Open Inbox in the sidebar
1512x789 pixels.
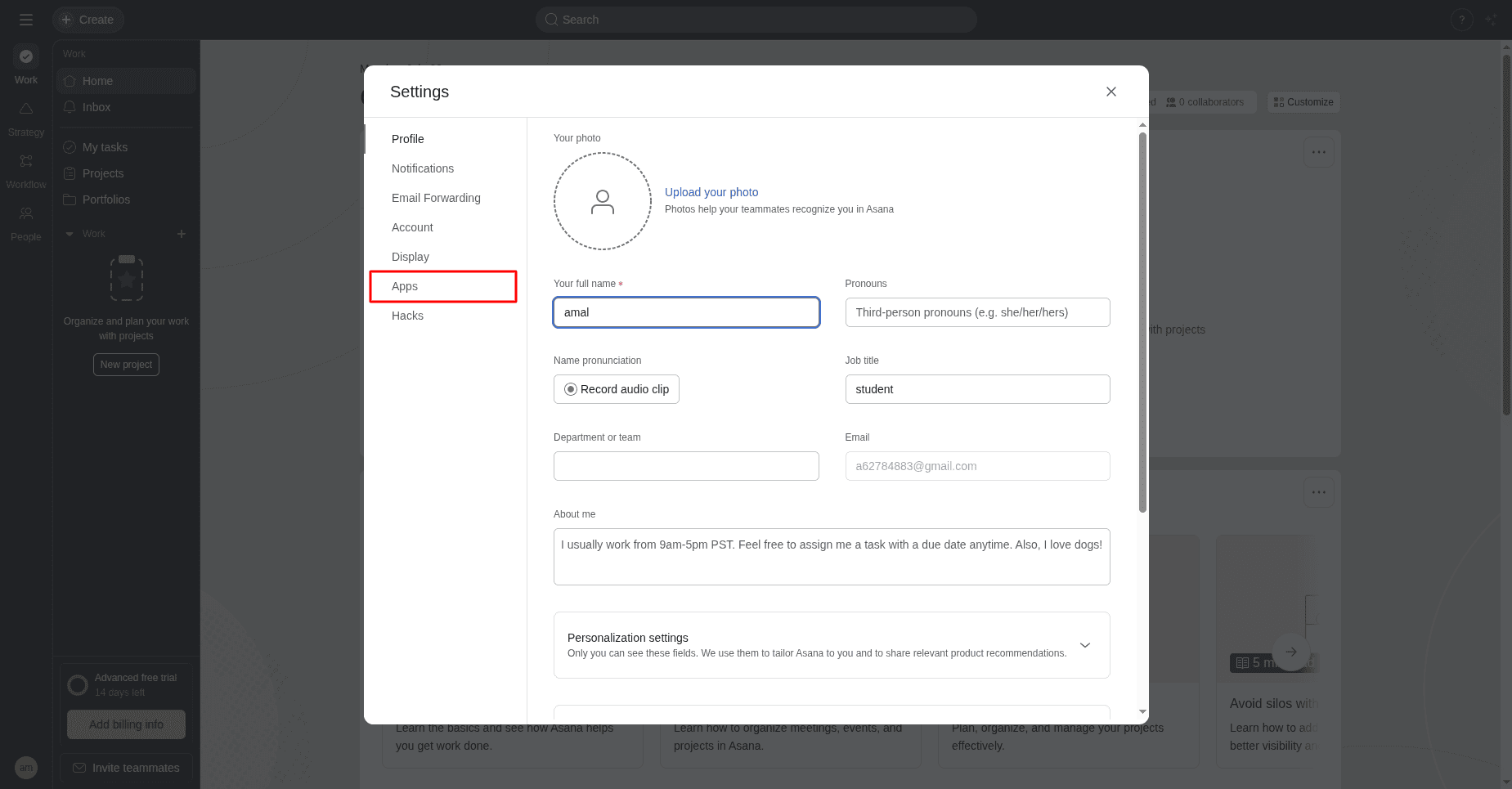[126, 107]
